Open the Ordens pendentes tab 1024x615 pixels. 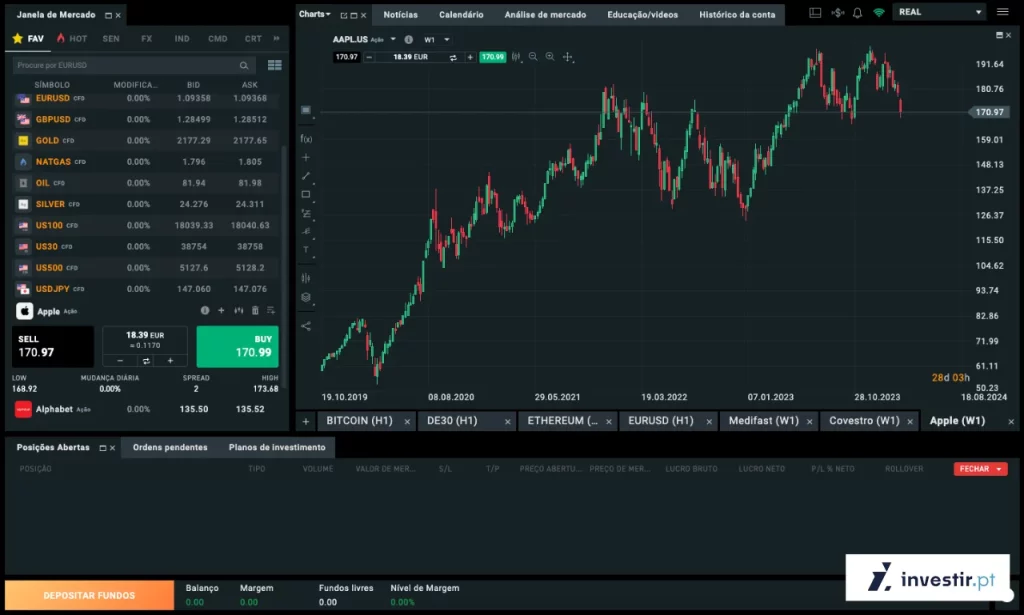point(170,447)
